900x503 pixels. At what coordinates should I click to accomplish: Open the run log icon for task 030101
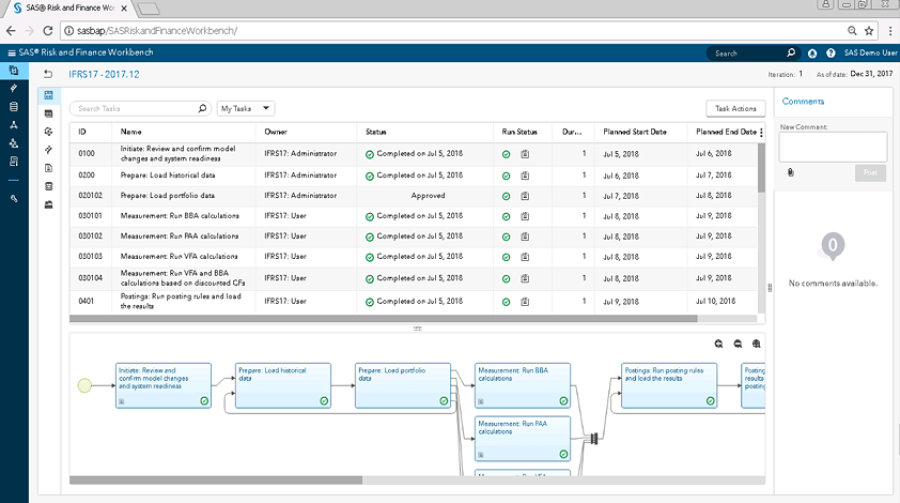click(x=525, y=216)
